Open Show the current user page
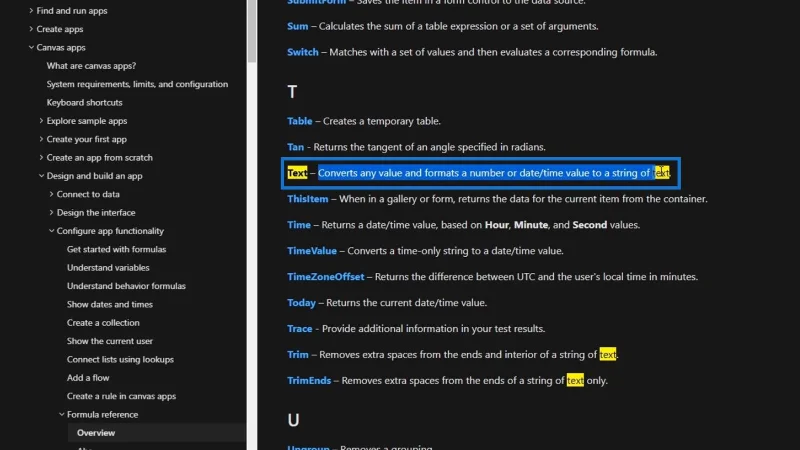Screen dimensions: 800x450 tap(110, 341)
